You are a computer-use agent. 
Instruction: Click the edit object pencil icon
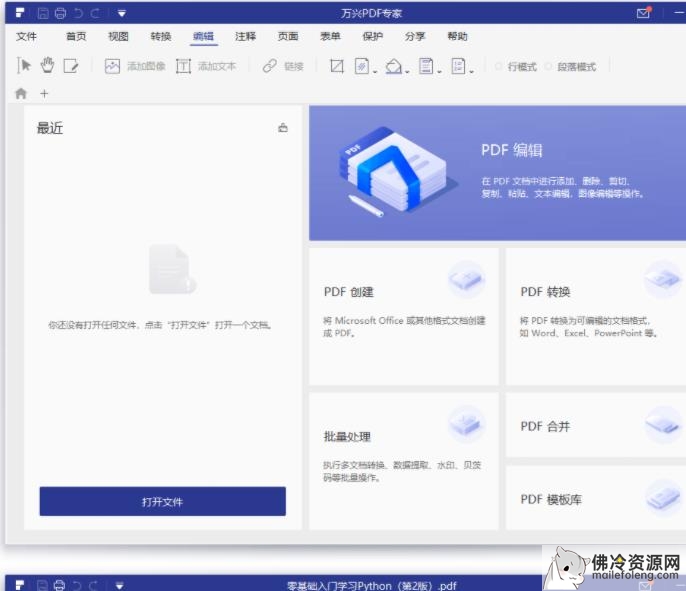point(71,66)
